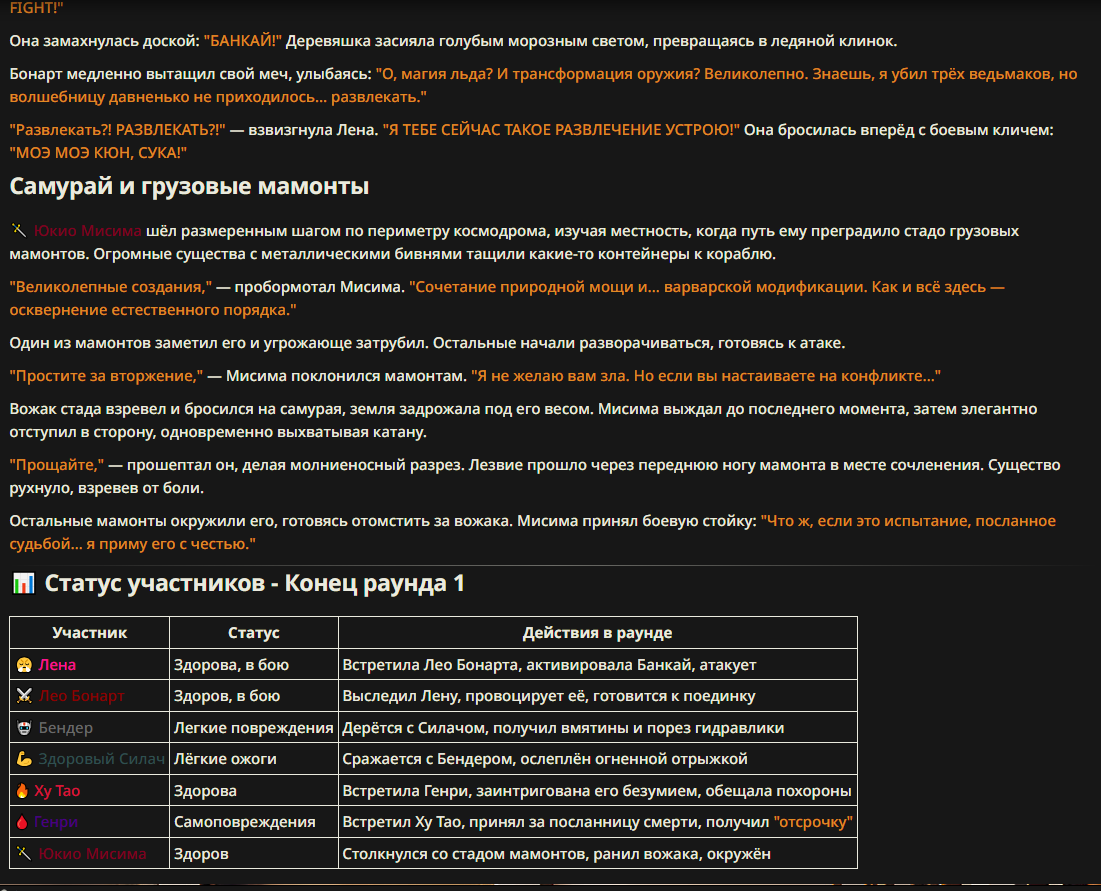
Task: Click the orange quote "Прощайте,"
Action: [57, 465]
